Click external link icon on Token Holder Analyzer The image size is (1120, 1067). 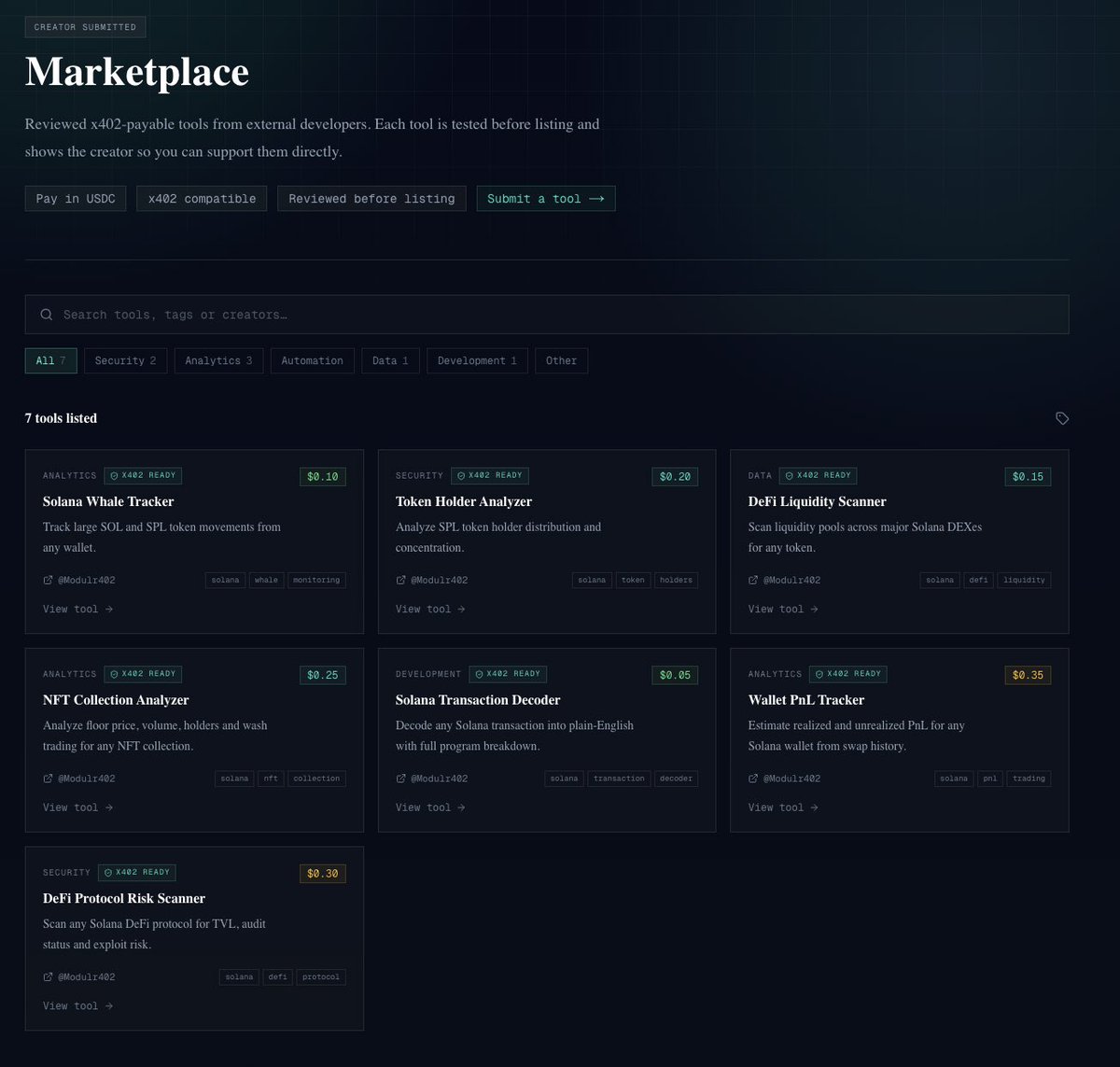coord(400,580)
